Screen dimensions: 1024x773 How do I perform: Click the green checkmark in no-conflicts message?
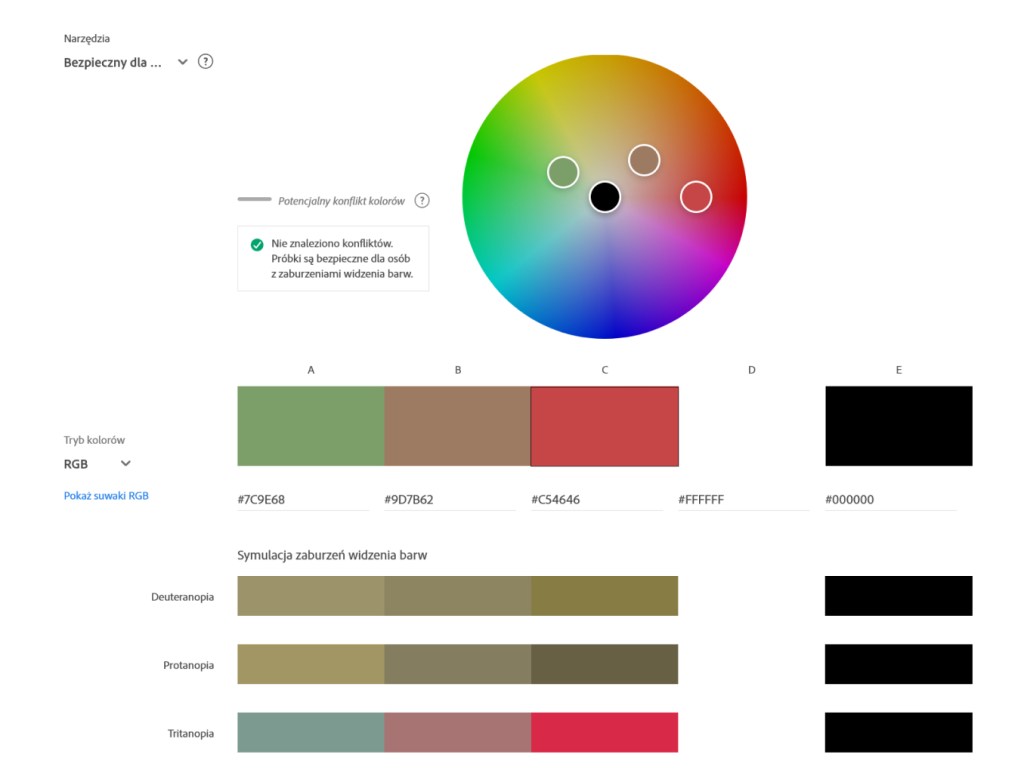click(257, 244)
